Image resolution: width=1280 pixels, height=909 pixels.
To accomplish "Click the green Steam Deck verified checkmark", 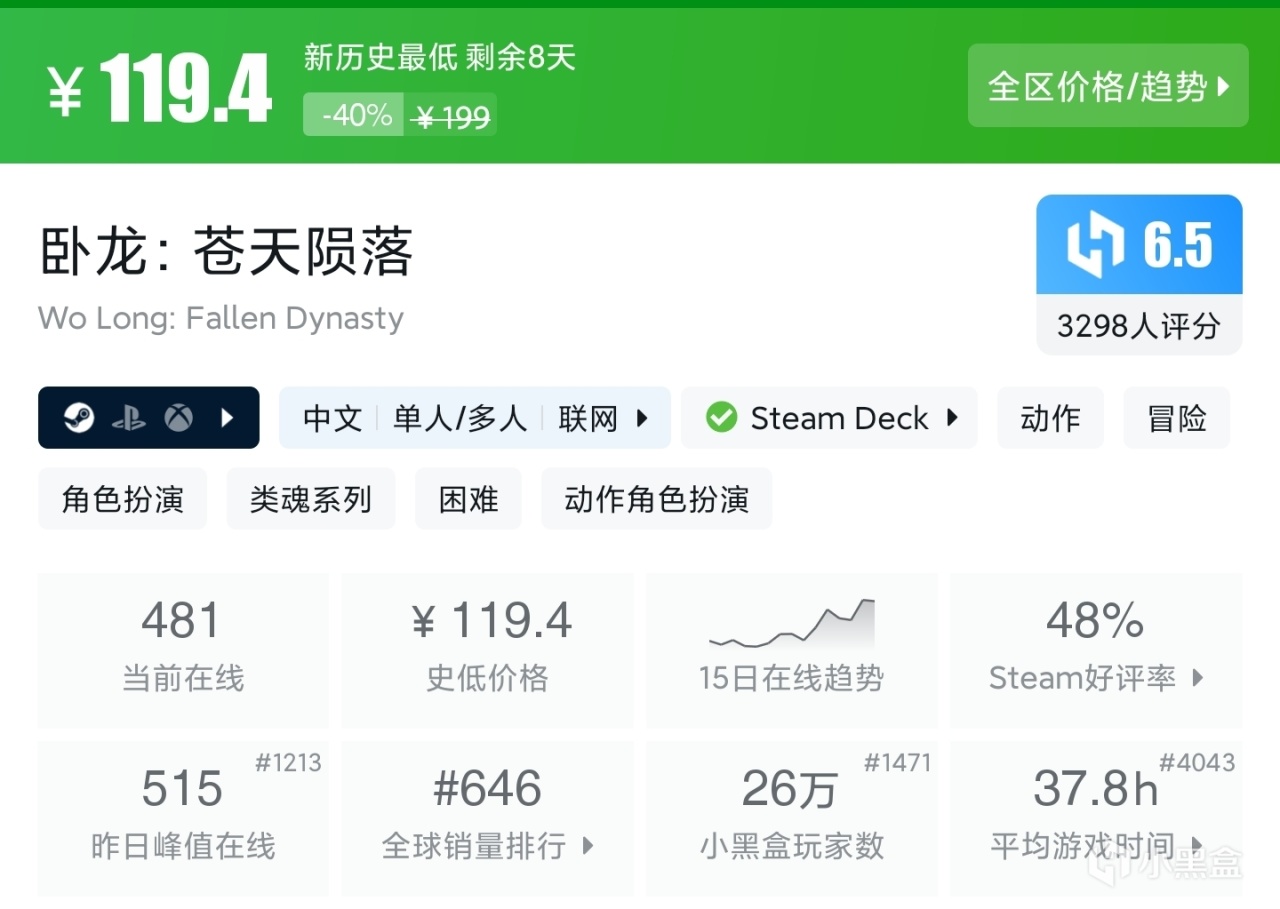I will tap(721, 418).
